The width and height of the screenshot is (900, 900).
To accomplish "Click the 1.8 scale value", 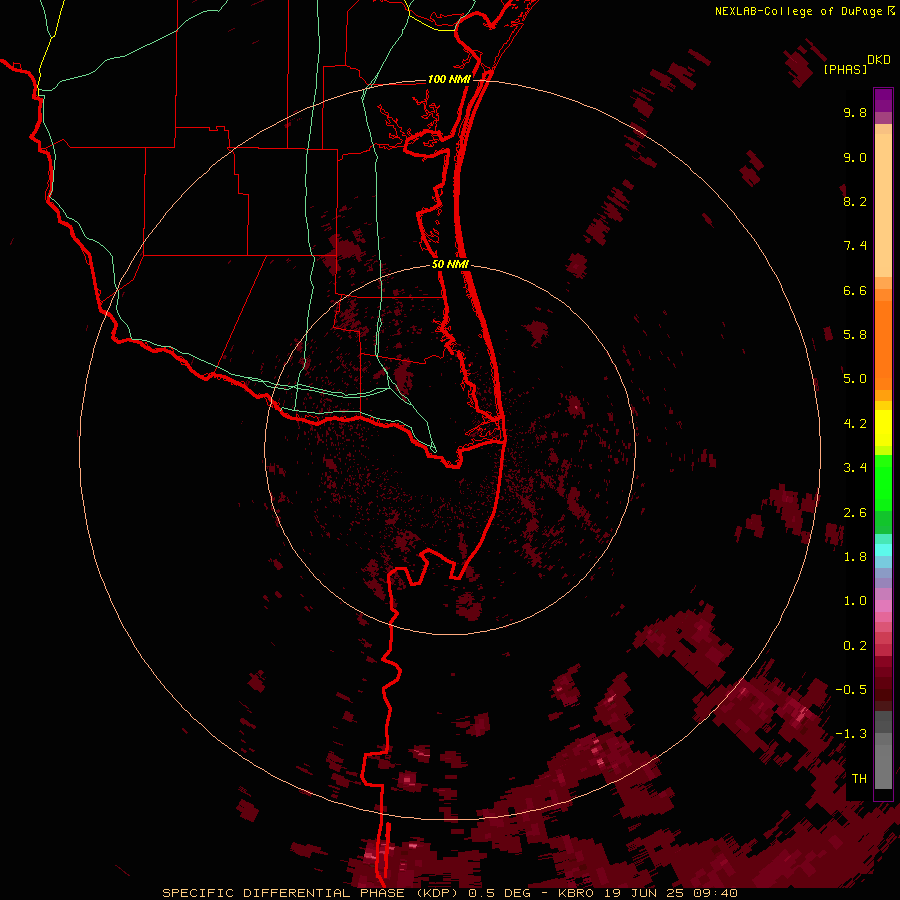I will pyautogui.click(x=855, y=557).
